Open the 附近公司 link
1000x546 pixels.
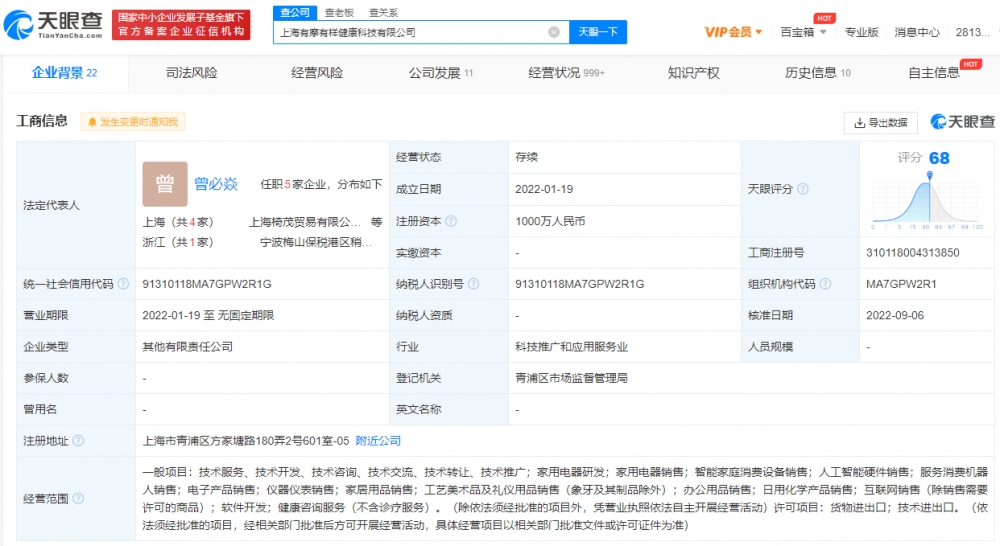378,441
